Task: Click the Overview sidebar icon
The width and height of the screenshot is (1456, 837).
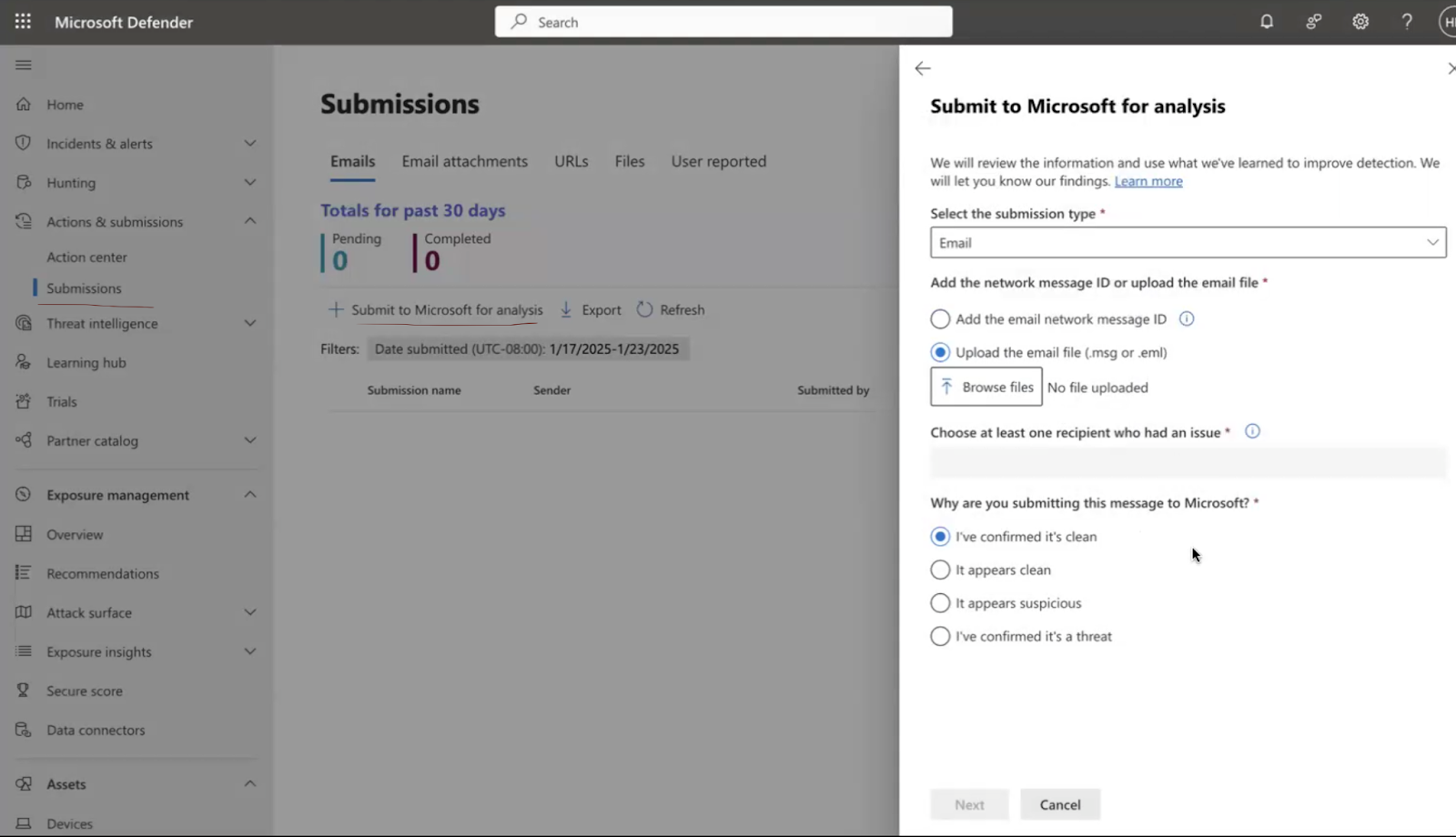Action: pyautogui.click(x=24, y=534)
